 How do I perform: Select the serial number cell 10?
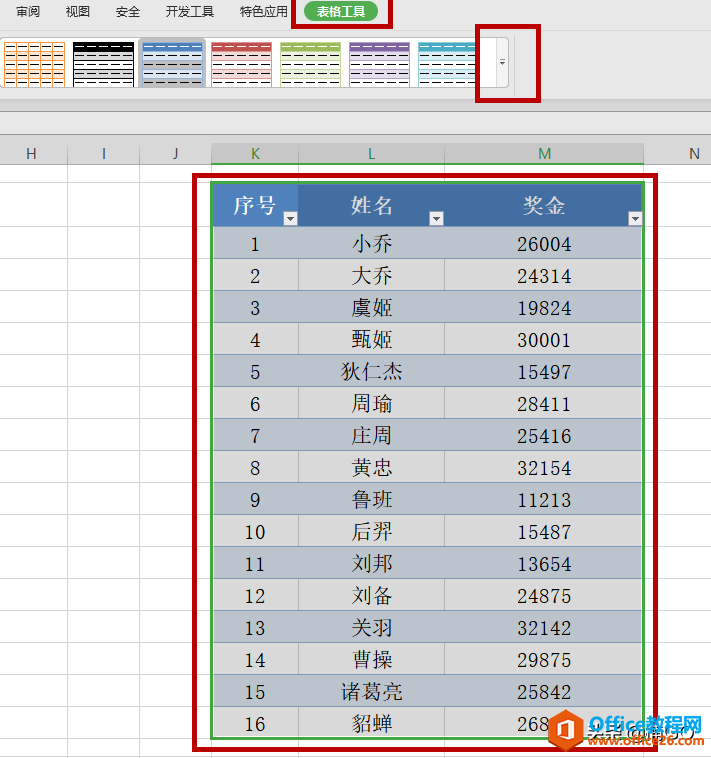click(255, 531)
